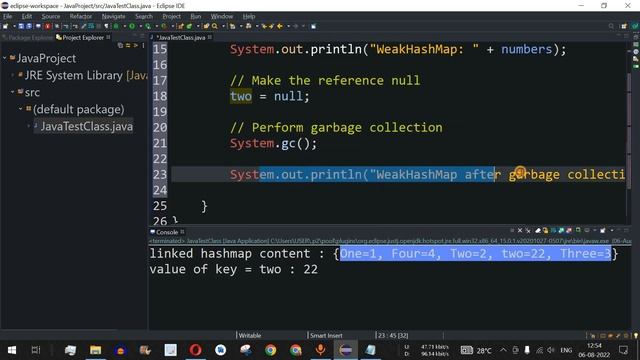Open the Window menu
The width and height of the screenshot is (640, 360).
click(x=222, y=16)
